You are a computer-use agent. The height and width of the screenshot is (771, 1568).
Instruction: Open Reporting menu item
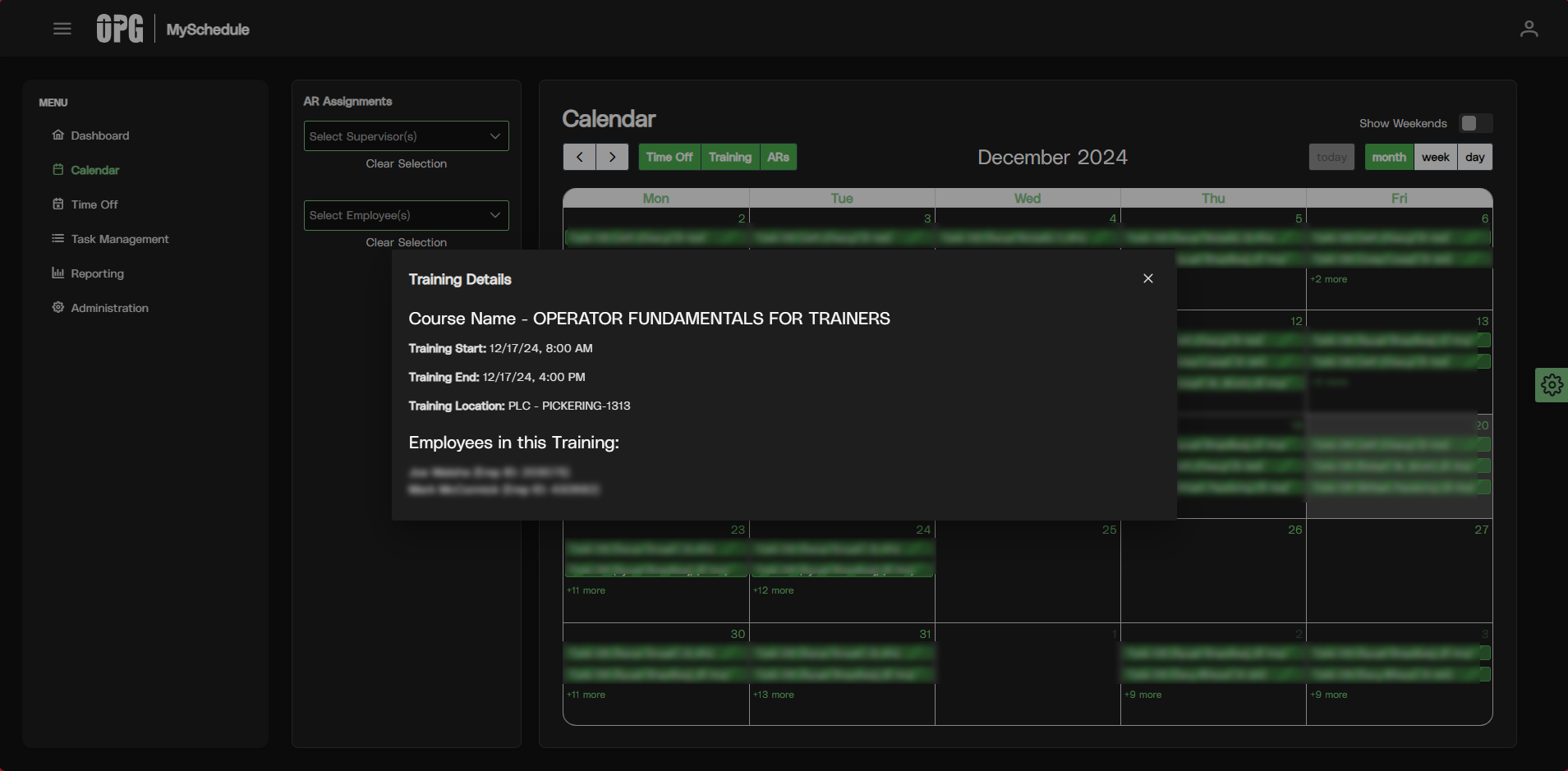[98, 273]
